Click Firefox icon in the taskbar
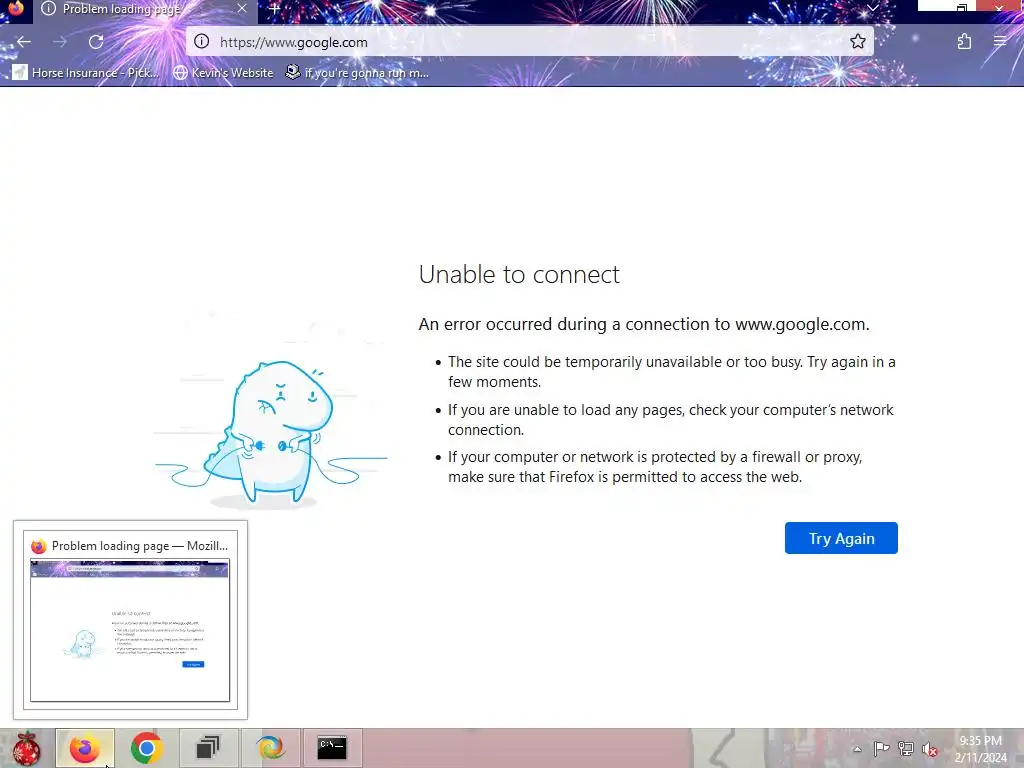 [x=85, y=748]
